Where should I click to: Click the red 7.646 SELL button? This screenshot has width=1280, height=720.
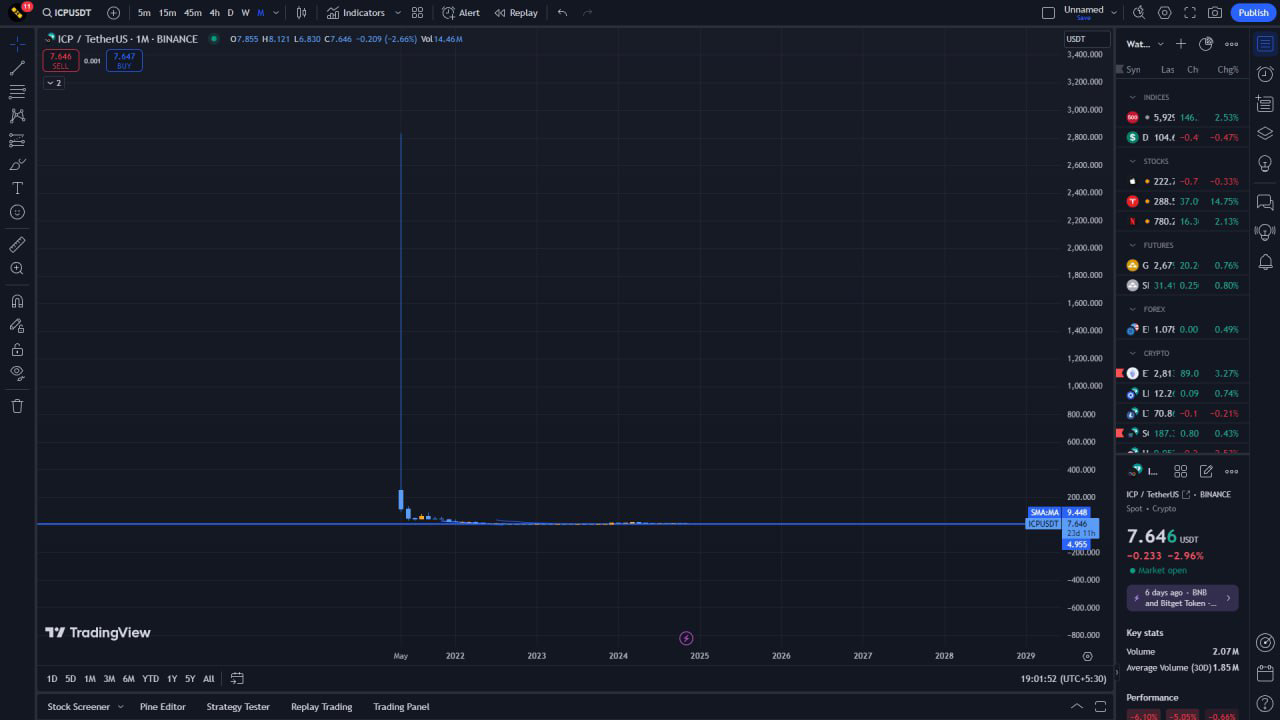pos(61,60)
